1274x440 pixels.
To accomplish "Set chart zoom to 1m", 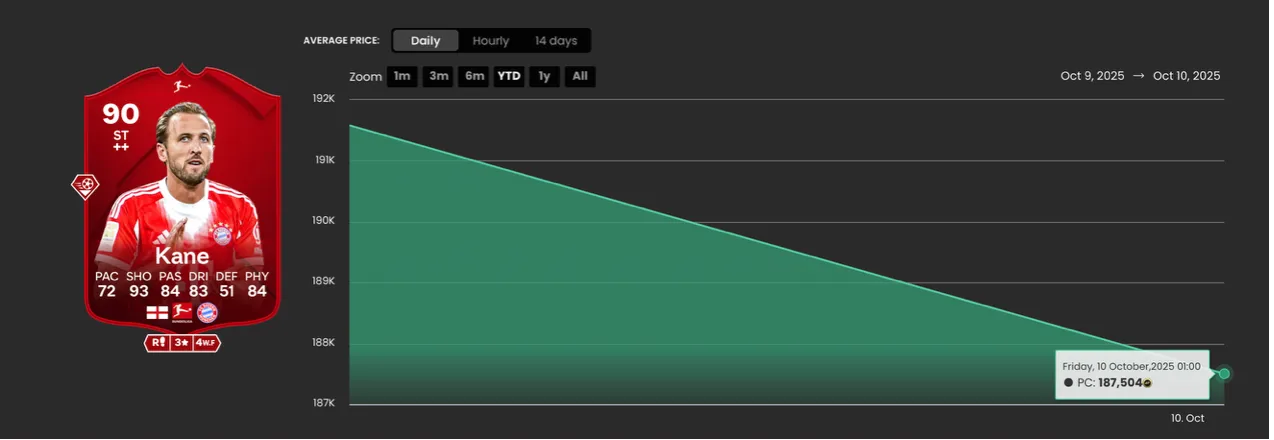I will pos(401,76).
